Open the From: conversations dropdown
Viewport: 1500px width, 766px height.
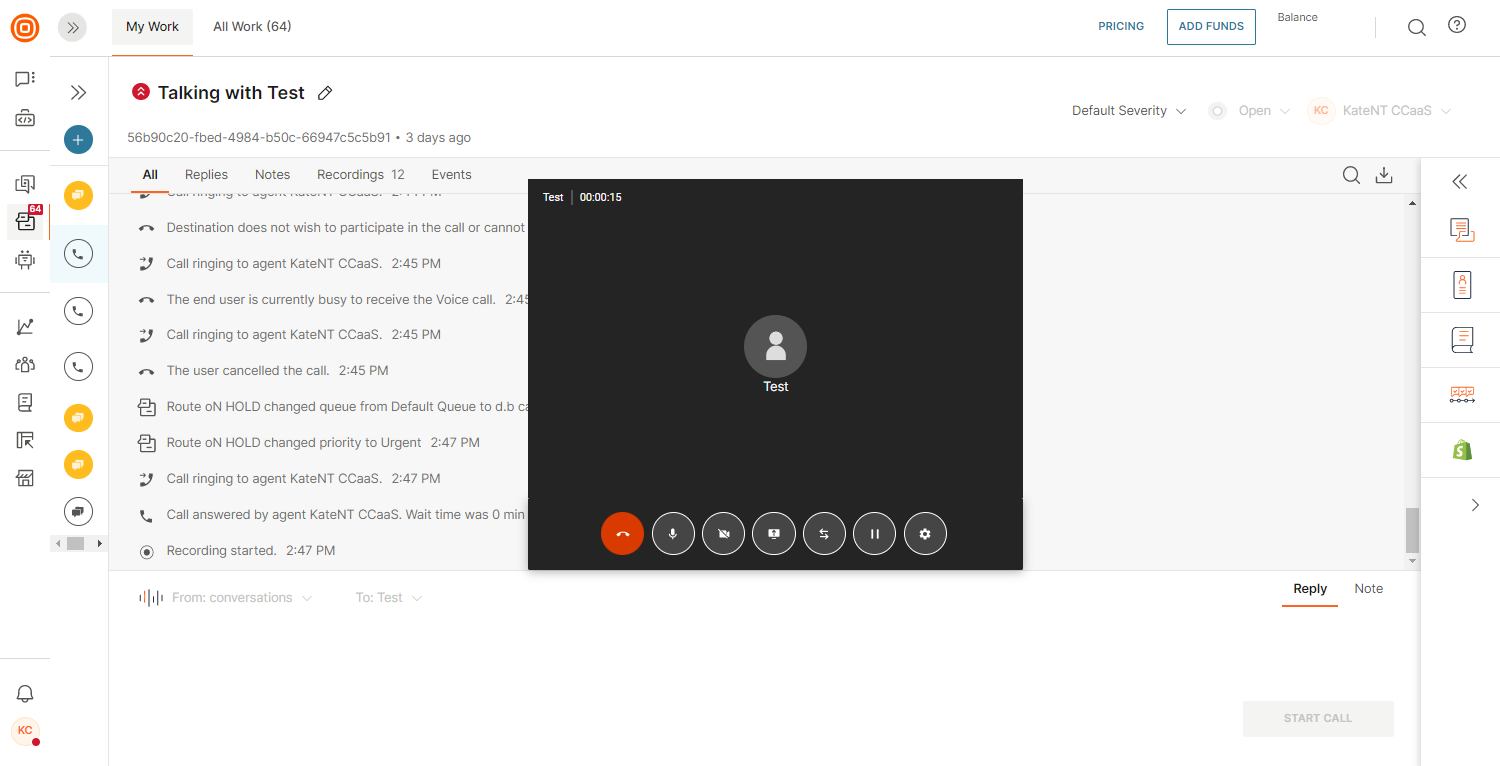click(x=241, y=598)
